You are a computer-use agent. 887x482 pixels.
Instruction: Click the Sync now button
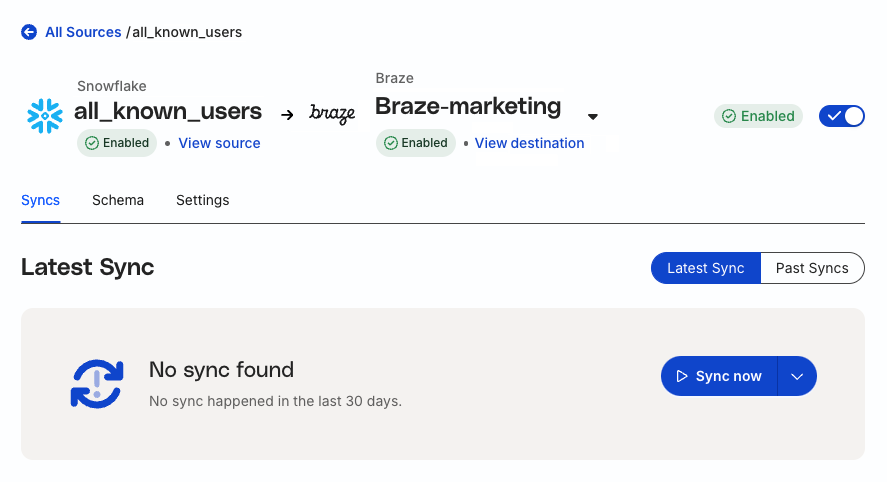tap(719, 376)
